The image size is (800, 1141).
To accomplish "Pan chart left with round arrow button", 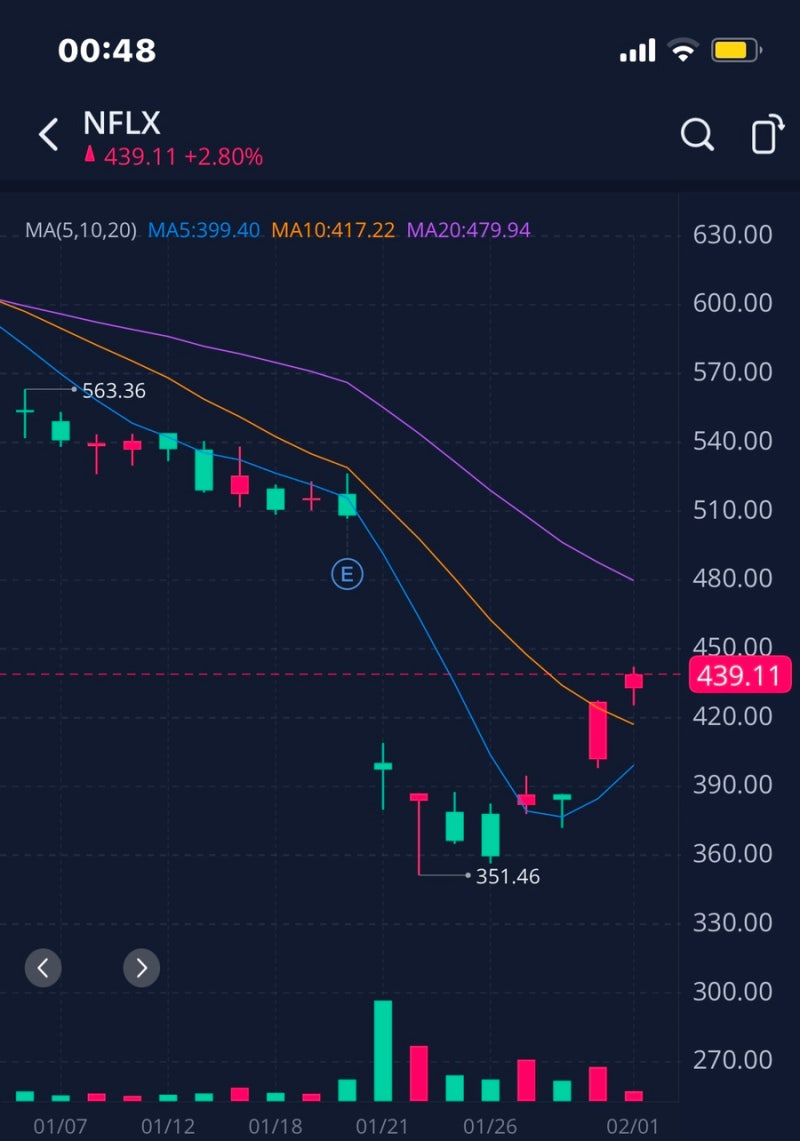I will point(43,968).
